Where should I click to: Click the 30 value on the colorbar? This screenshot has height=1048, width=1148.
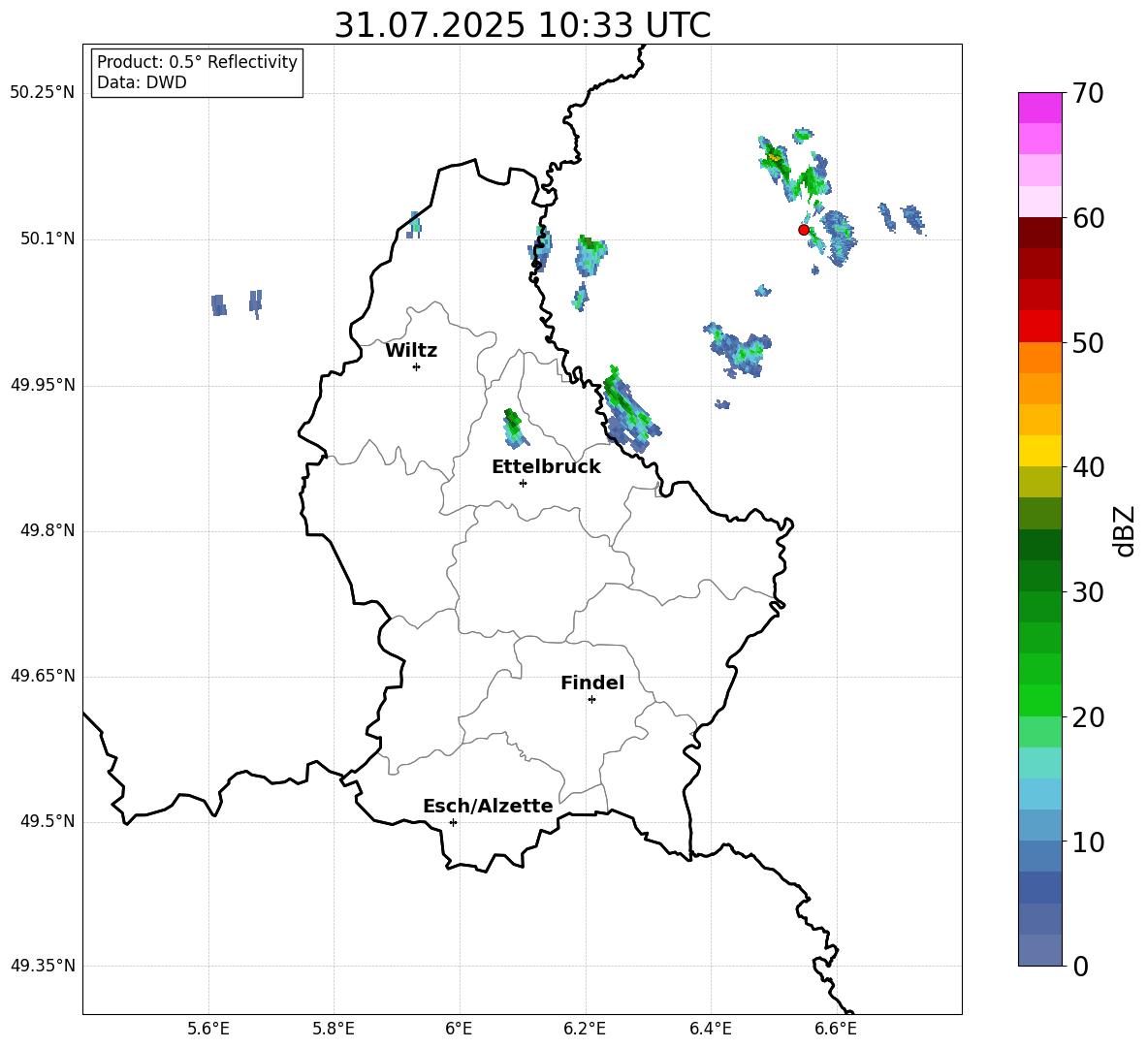click(x=1088, y=592)
